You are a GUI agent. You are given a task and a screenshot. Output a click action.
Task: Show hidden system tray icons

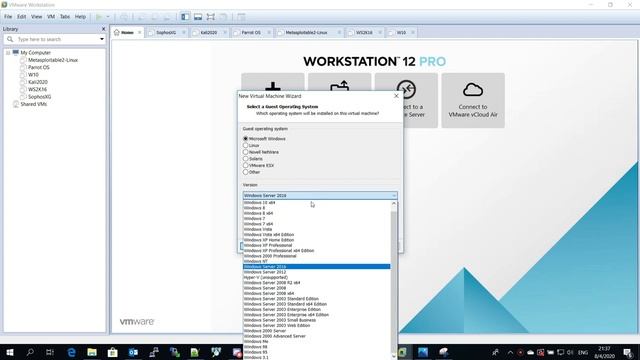(510, 352)
